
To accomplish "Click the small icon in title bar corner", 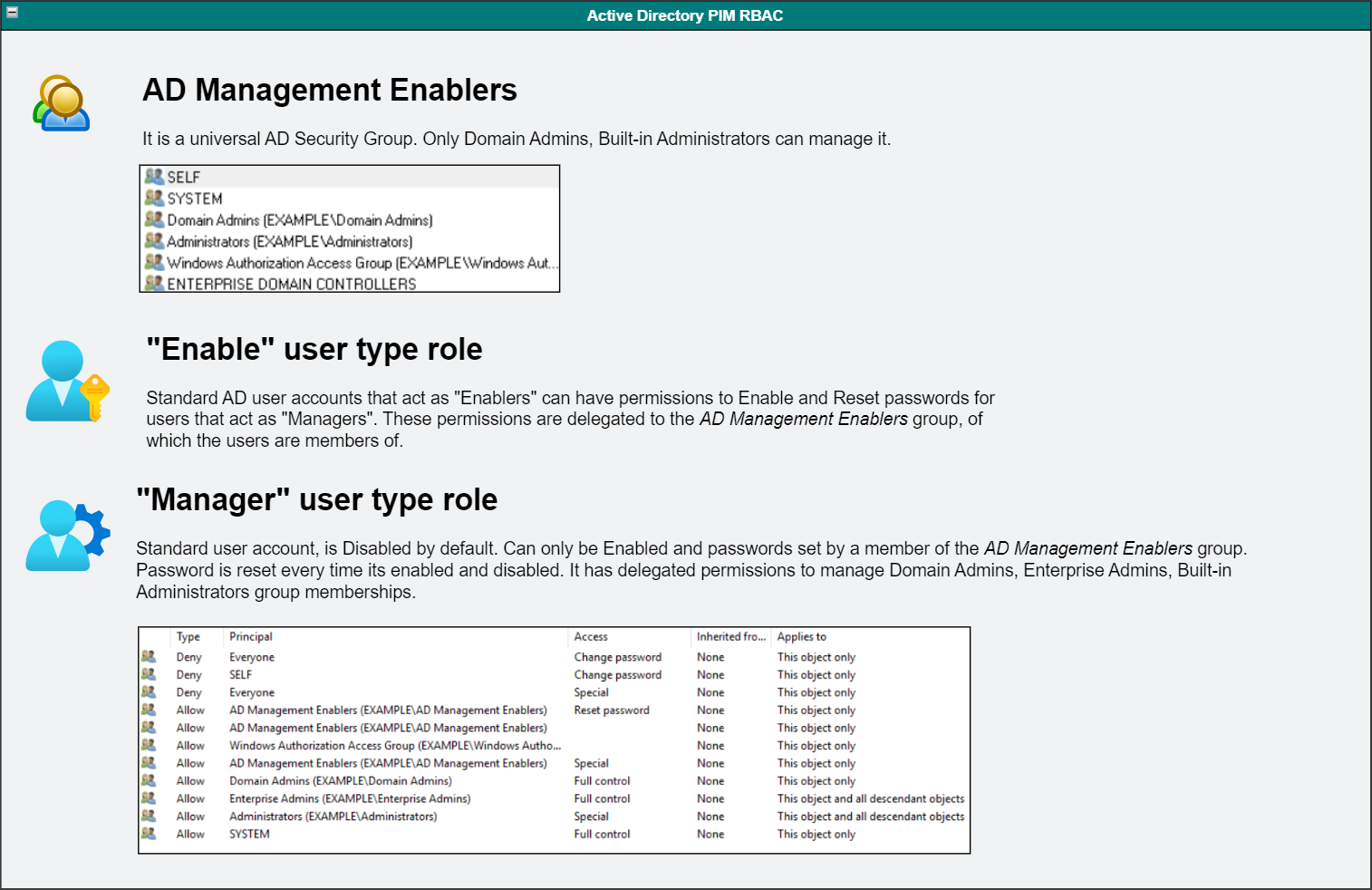I will (12, 13).
